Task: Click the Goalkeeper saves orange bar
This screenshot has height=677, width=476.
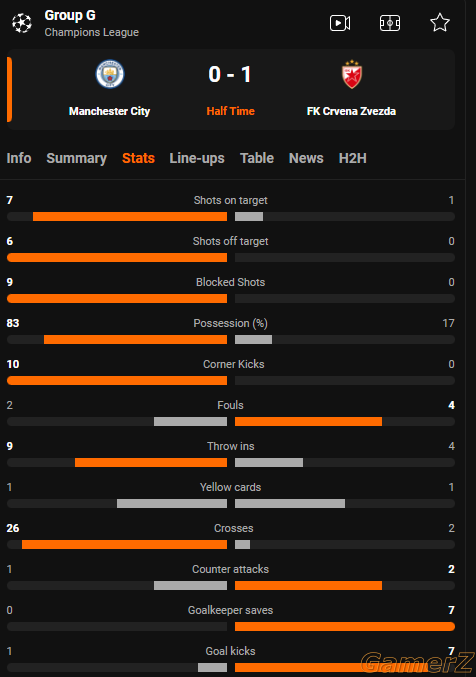Action: point(345,626)
